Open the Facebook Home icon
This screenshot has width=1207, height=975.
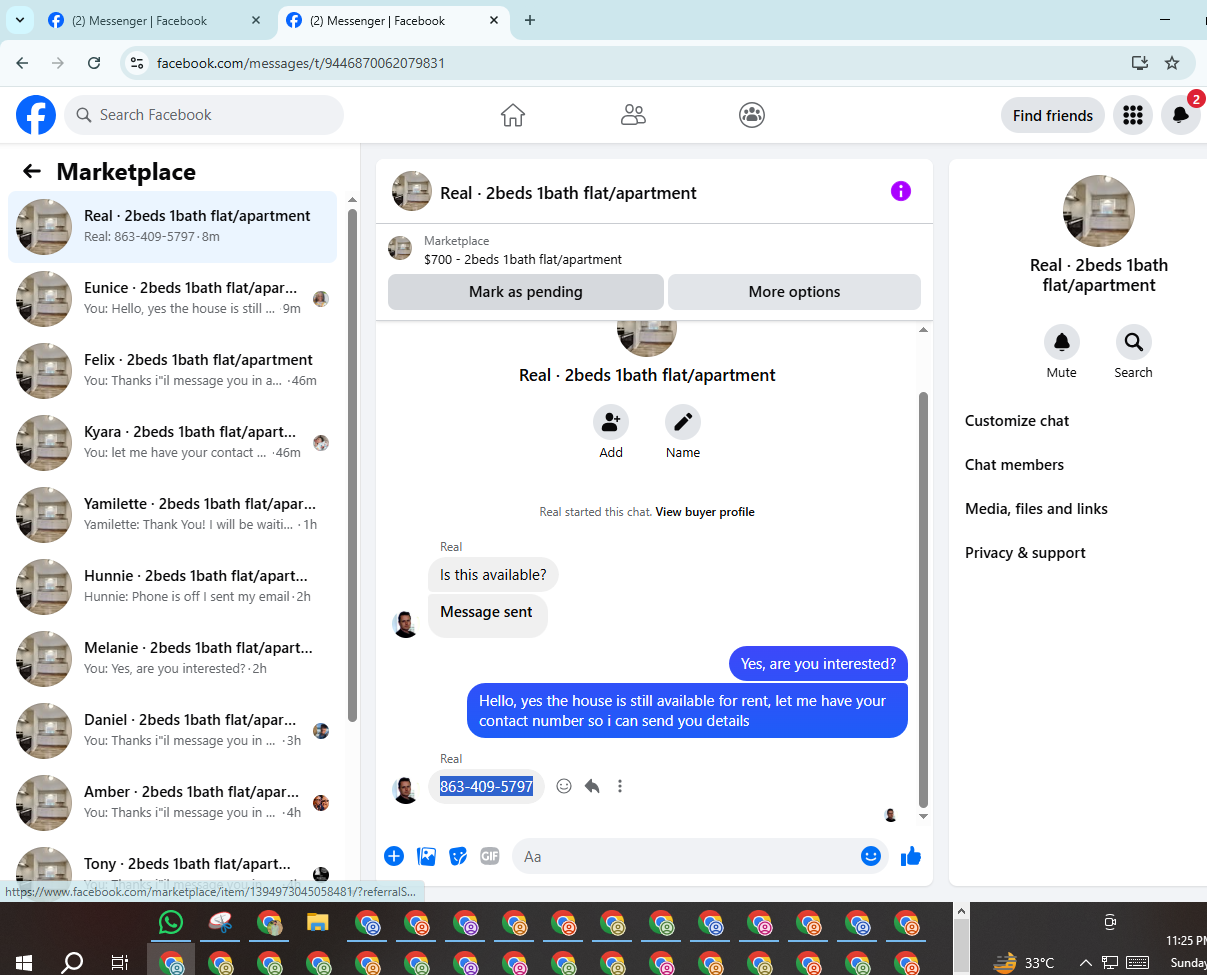tap(513, 115)
